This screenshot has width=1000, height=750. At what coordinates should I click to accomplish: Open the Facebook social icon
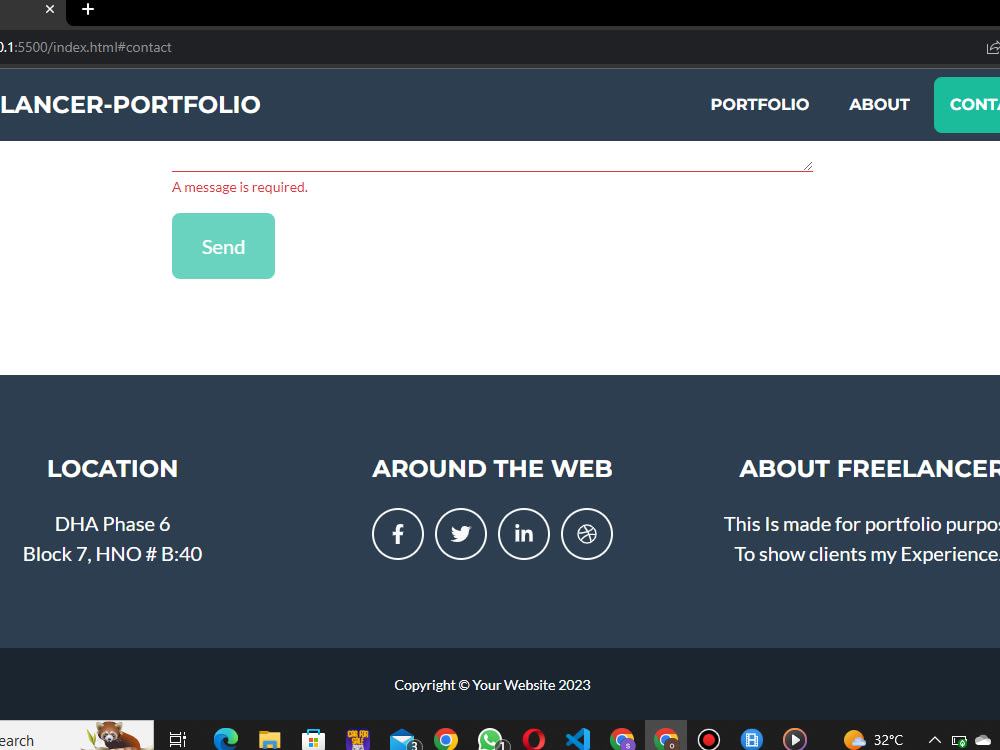(397, 534)
